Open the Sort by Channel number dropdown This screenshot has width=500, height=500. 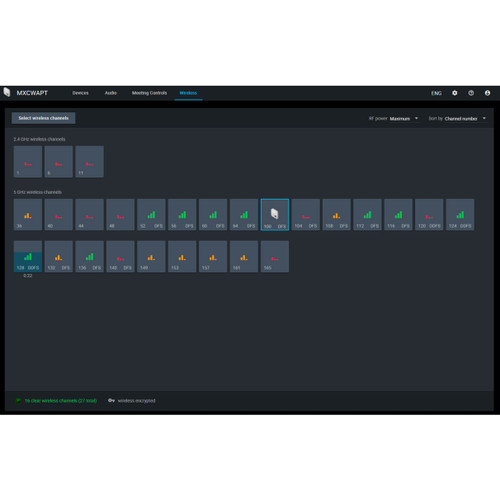[x=465, y=119]
